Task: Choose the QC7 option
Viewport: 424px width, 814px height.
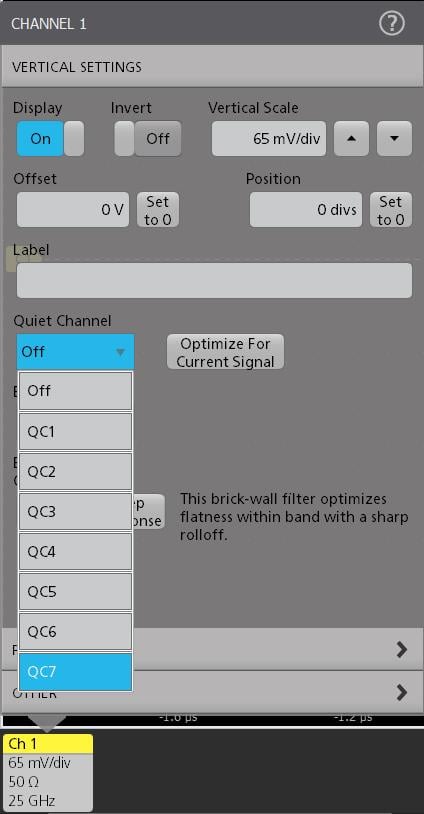Action: [75, 672]
